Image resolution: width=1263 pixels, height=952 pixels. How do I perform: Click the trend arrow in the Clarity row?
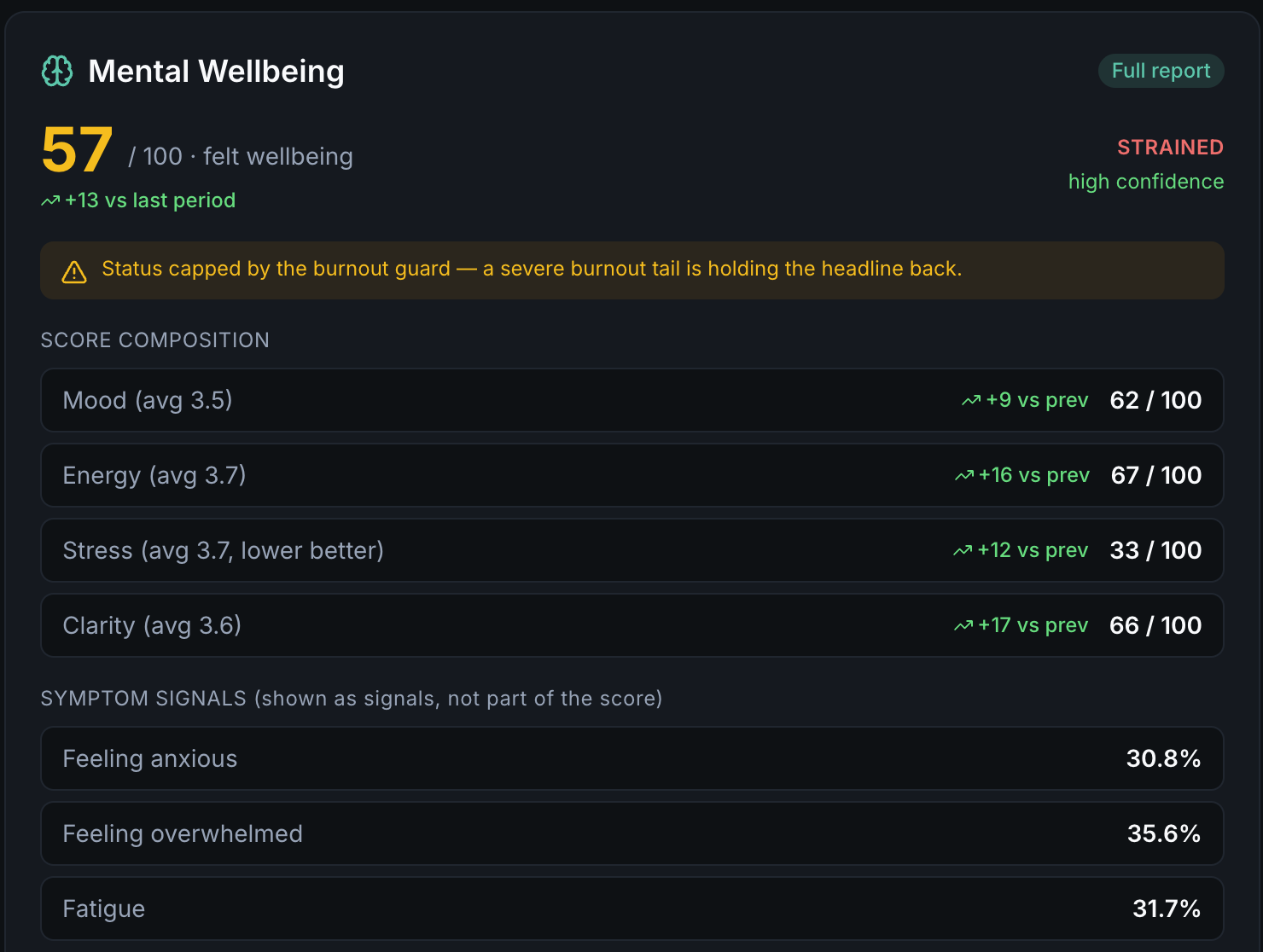pyautogui.click(x=963, y=626)
